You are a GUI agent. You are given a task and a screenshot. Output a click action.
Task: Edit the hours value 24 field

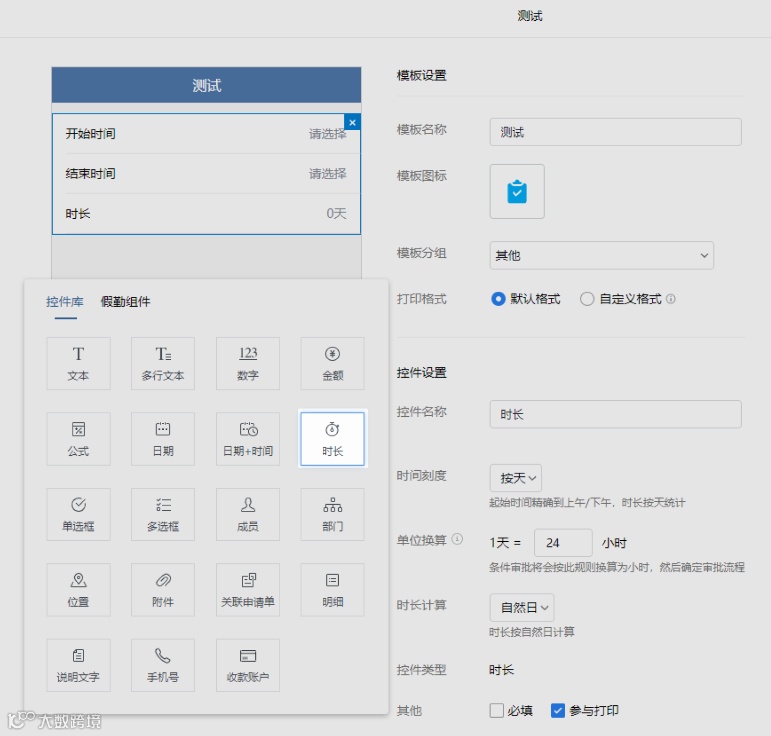(x=563, y=543)
